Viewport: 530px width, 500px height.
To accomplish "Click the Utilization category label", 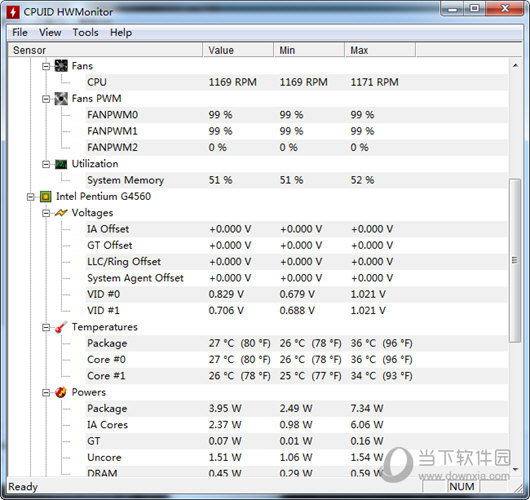I will 95,164.
